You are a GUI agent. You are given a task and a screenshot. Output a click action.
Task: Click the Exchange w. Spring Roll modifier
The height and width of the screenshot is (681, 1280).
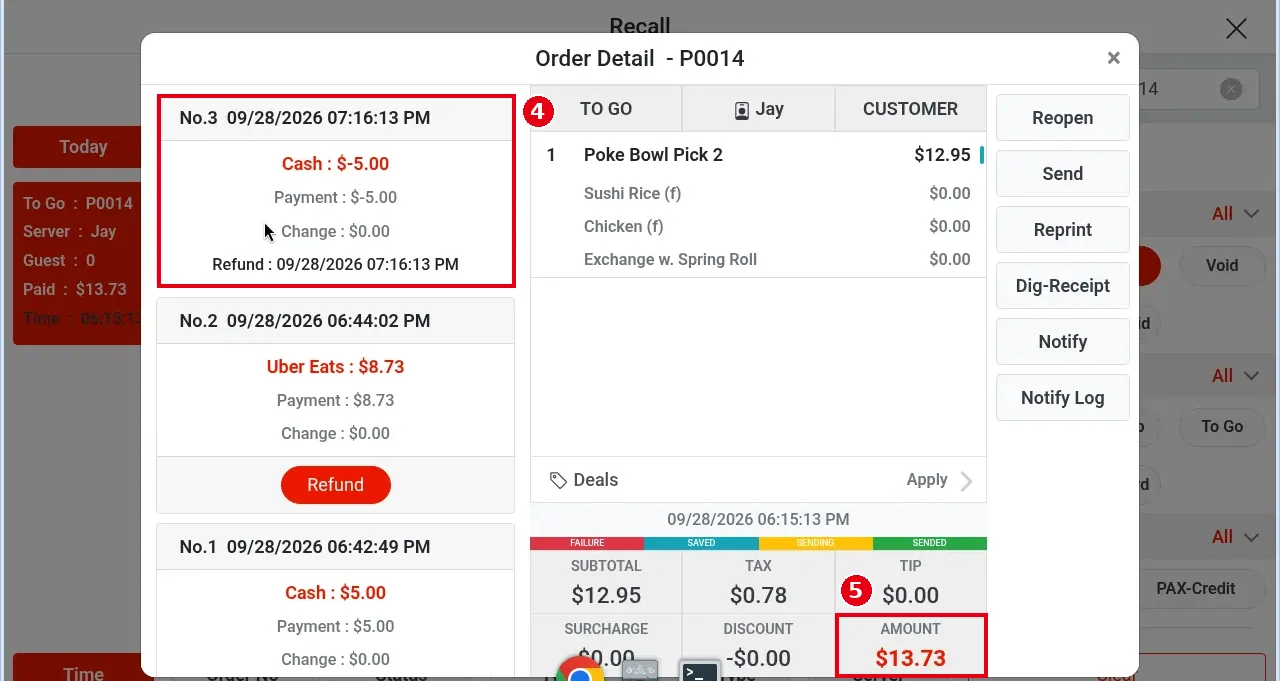(x=670, y=260)
